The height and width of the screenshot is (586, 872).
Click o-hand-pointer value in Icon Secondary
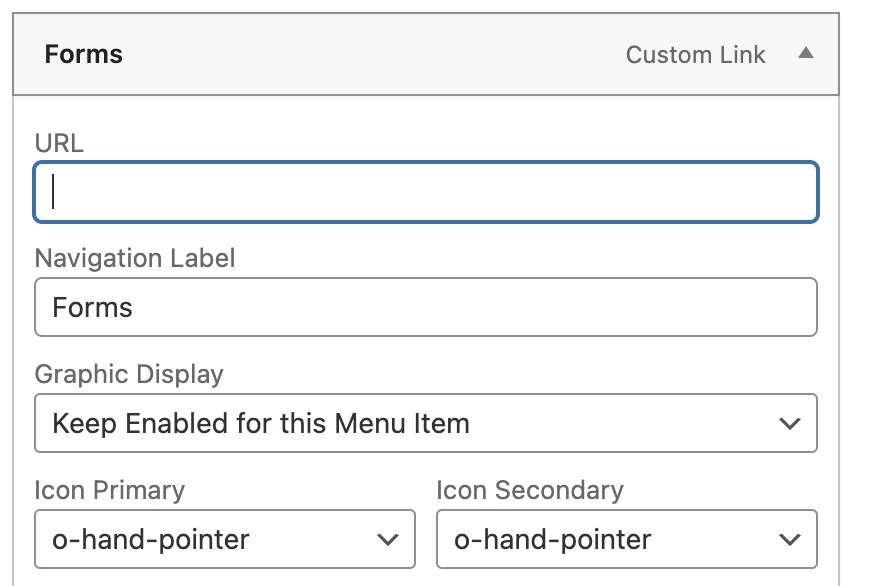553,540
